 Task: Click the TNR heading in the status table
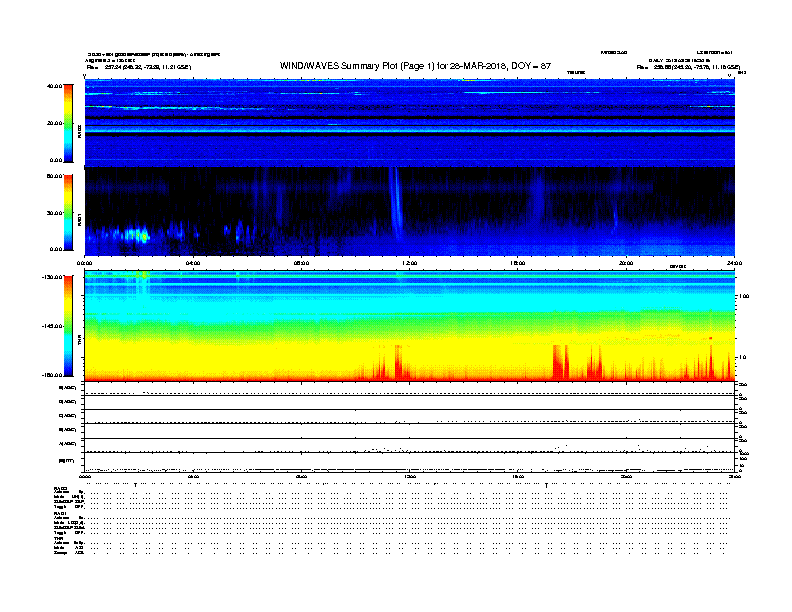point(58,538)
